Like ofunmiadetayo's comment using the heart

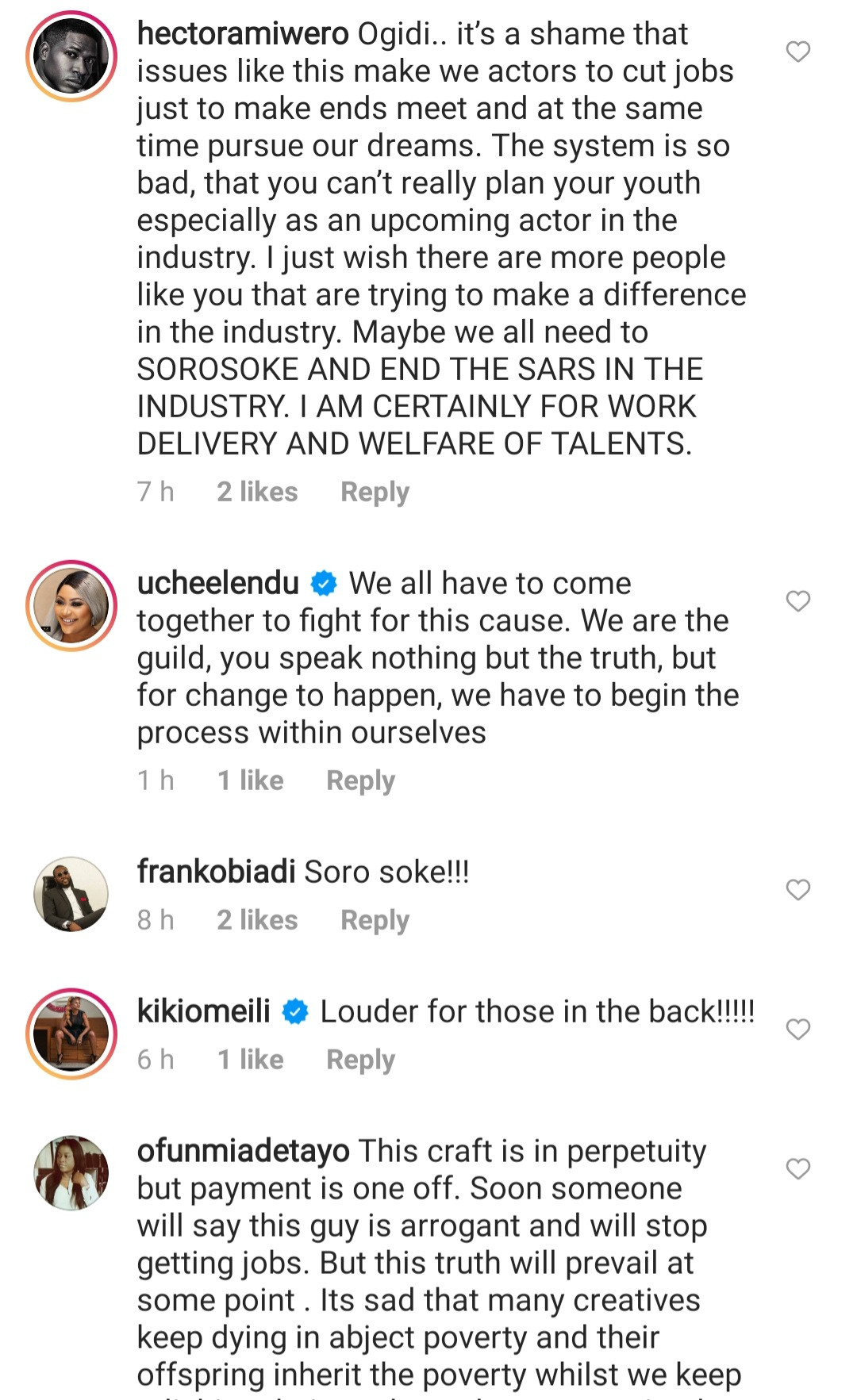point(797,1168)
